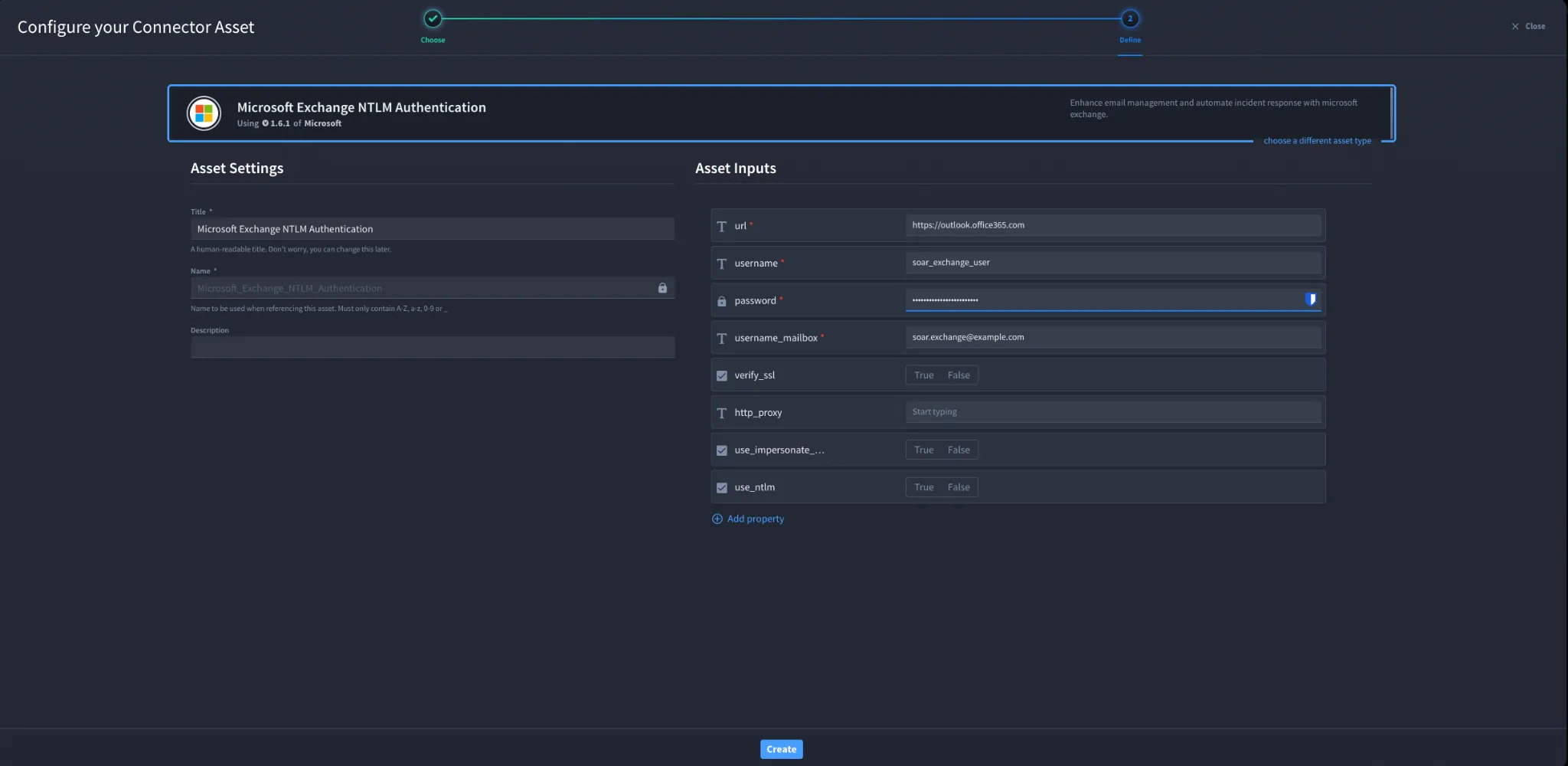
Task: Click the padlock icon beside password
Action: point(721,301)
